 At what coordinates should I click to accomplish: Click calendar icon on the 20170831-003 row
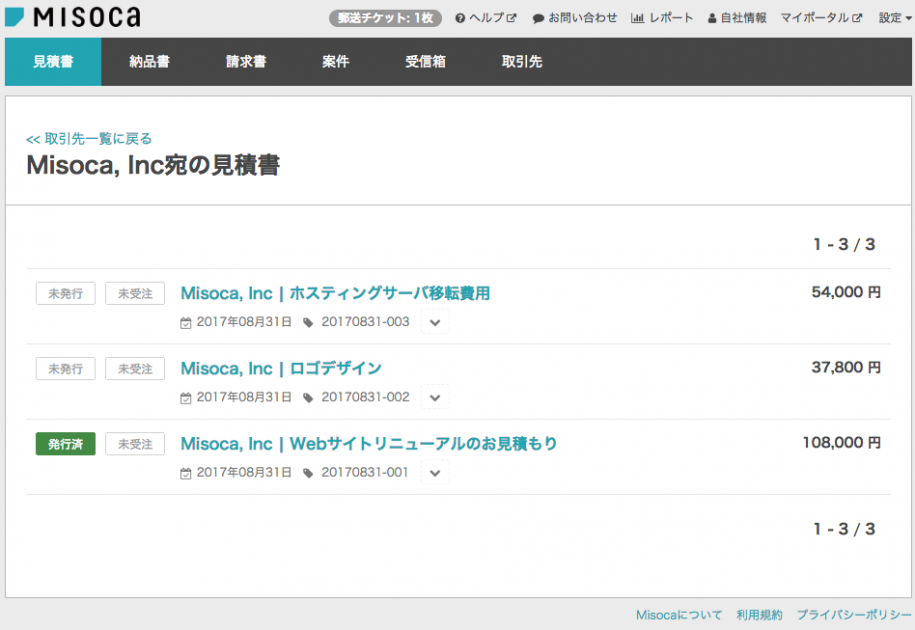(x=186, y=323)
